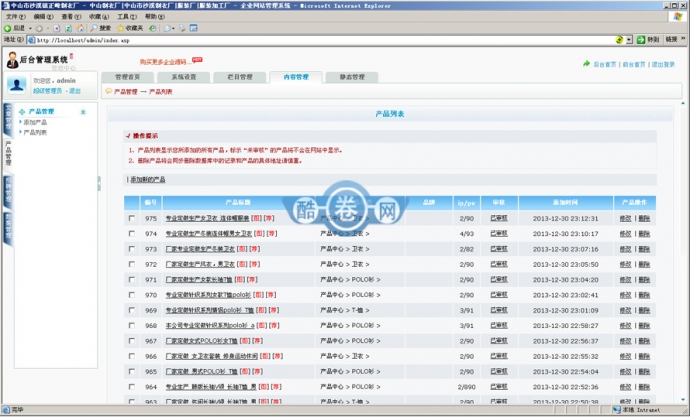The image size is (690, 417).
Task: Check the box for product 965
Action: pyautogui.click(x=132, y=371)
